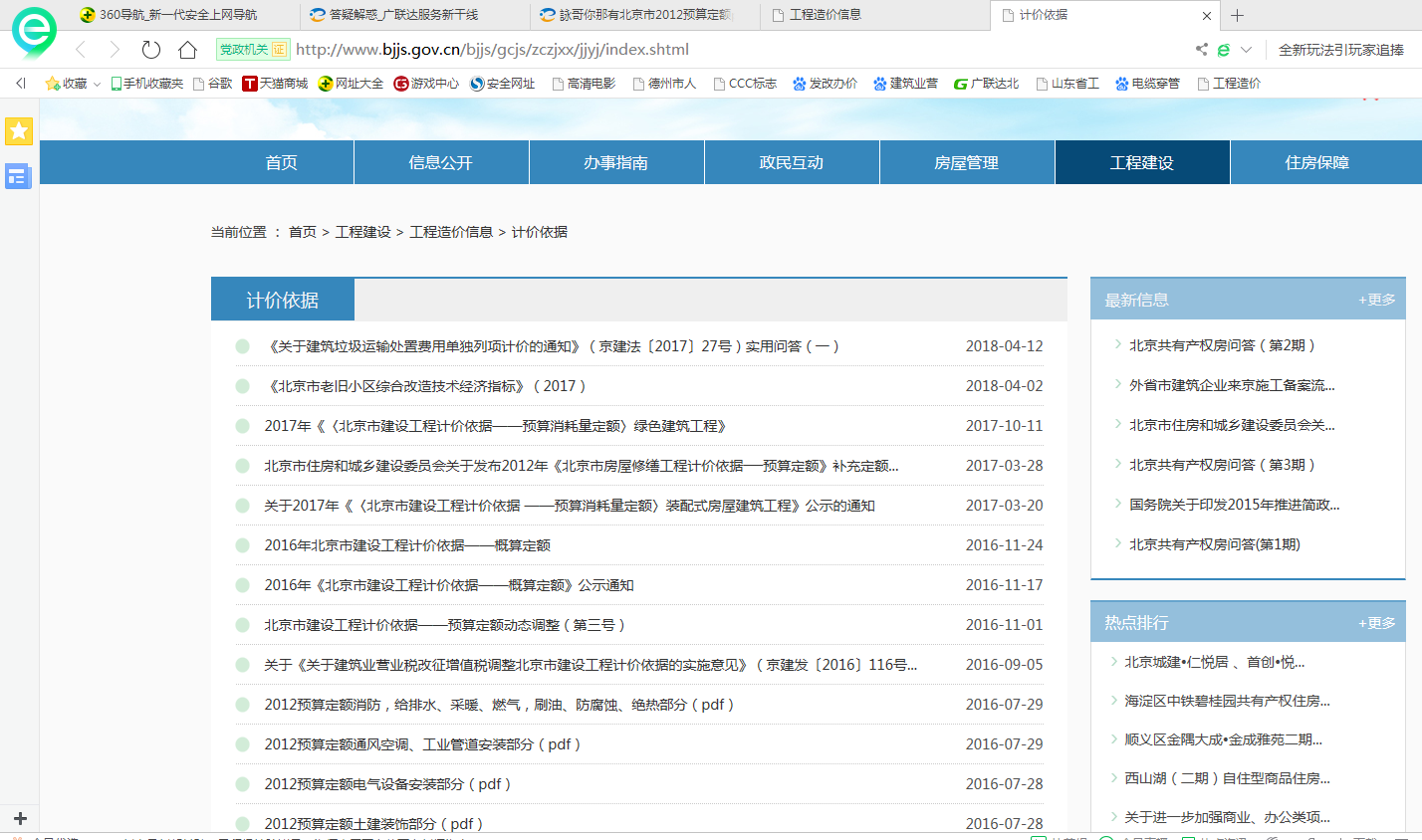Viewport: 1422px width, 840px height.
Task: Click +更多 in 热点排行 panel
Action: [1377, 623]
